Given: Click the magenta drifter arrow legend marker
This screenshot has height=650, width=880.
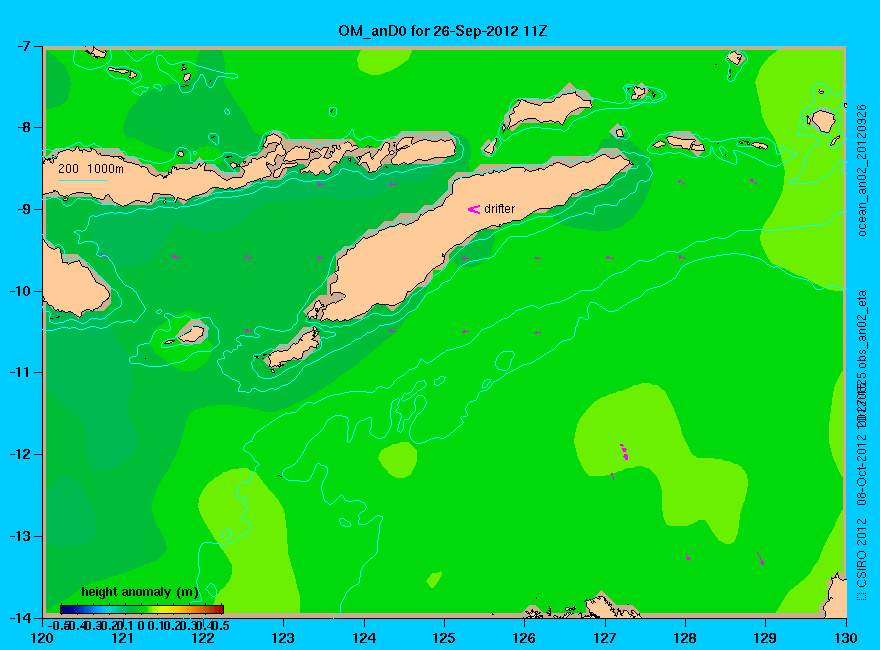Looking at the screenshot, I should coord(474,209).
